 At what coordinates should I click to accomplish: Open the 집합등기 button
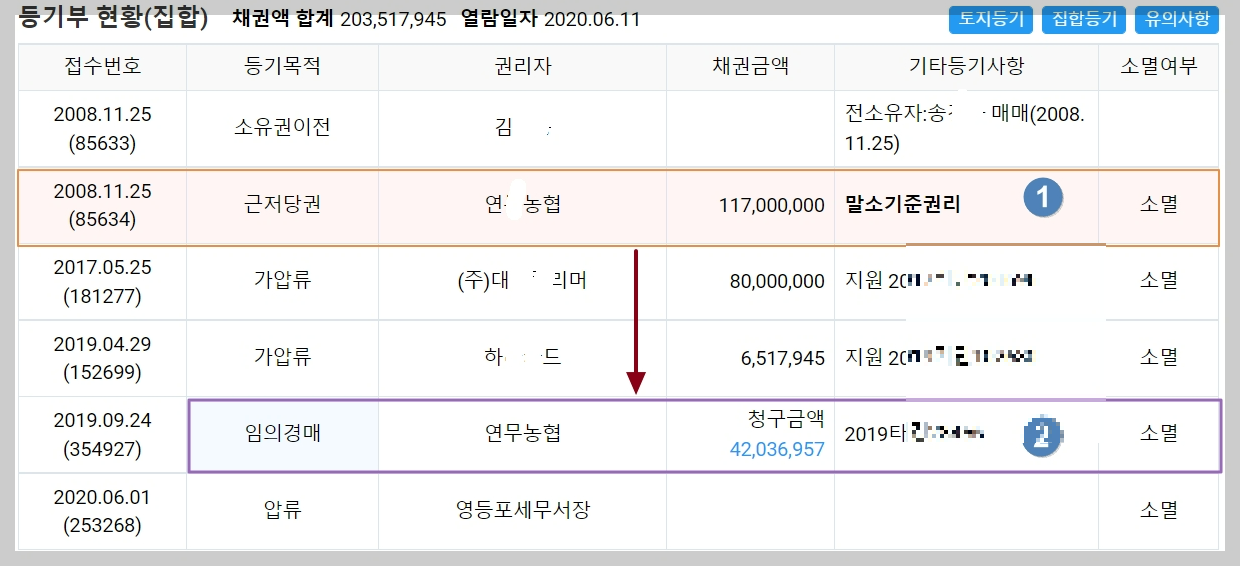click(1085, 19)
